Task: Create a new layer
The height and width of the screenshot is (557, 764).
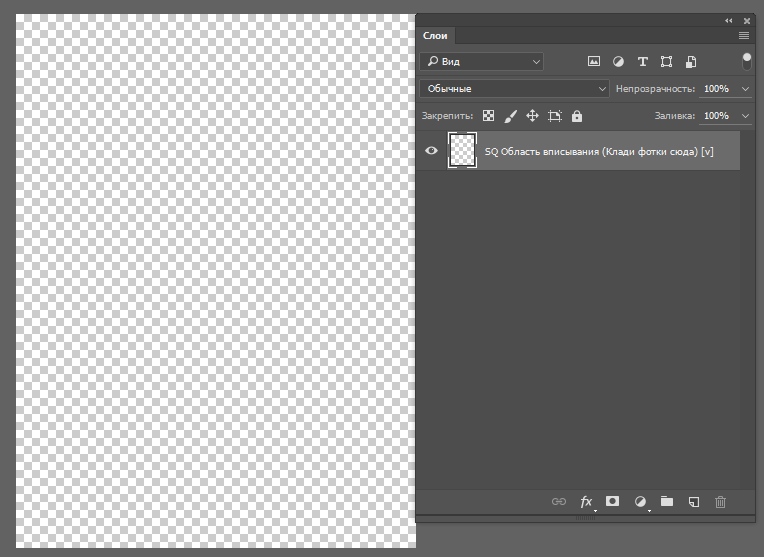Action: (x=694, y=501)
